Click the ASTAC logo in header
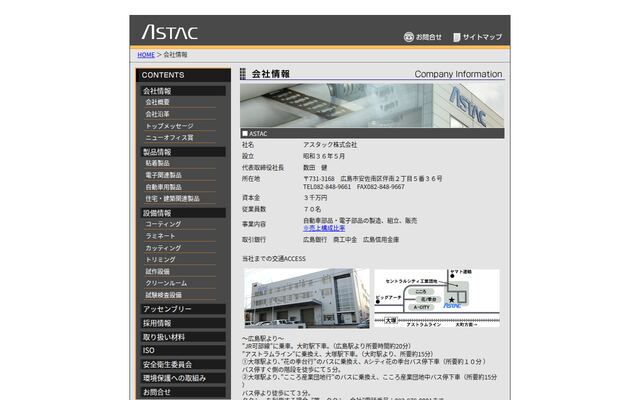 [170, 32]
